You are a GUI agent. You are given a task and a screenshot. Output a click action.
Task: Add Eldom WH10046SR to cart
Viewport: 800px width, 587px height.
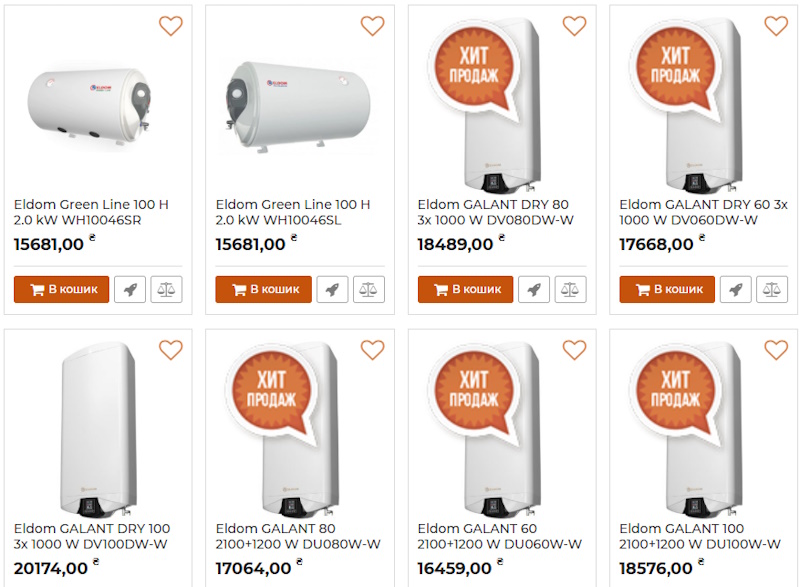pyautogui.click(x=62, y=290)
